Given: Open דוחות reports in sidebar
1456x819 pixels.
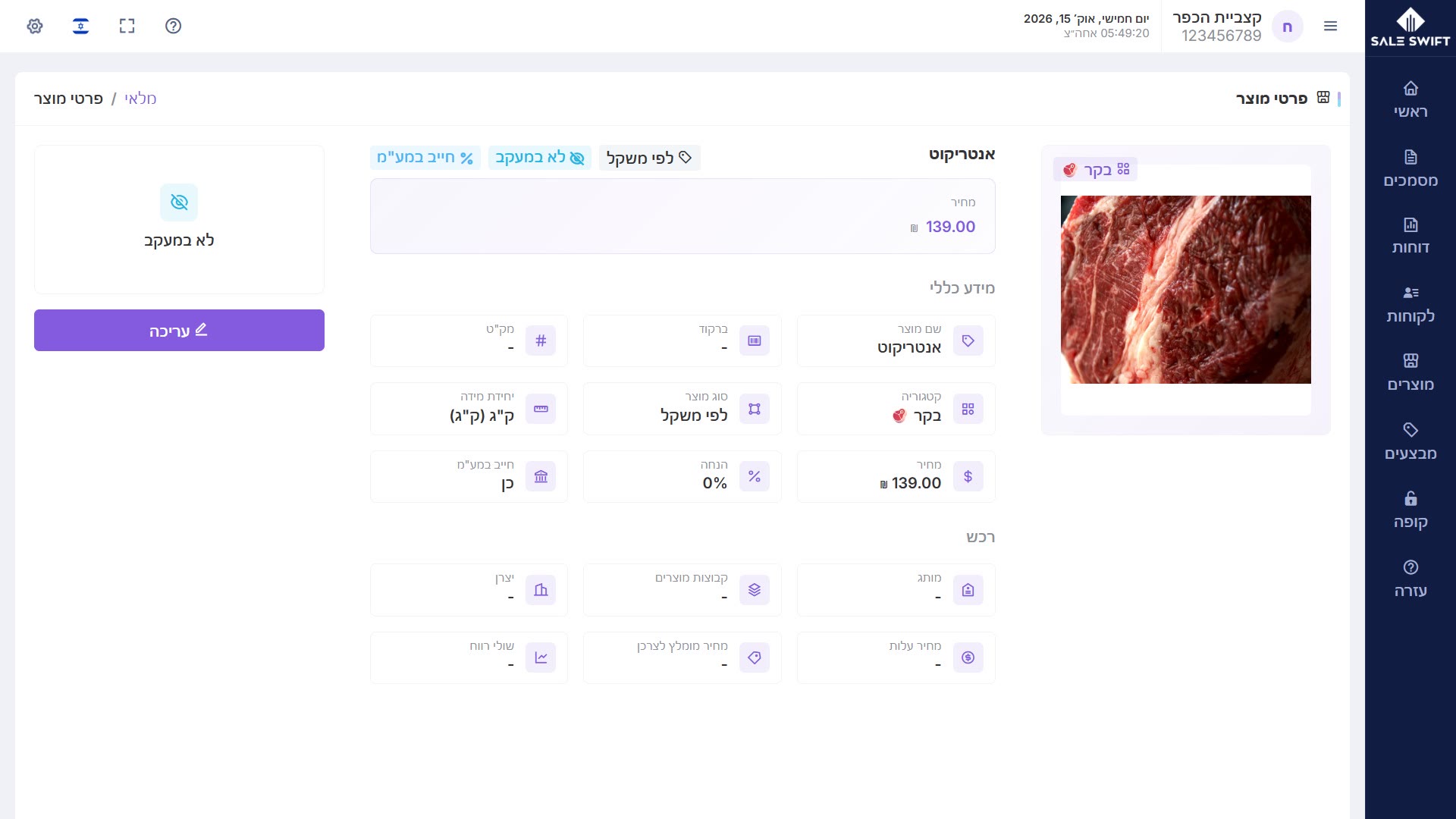Looking at the screenshot, I should pyautogui.click(x=1410, y=236).
